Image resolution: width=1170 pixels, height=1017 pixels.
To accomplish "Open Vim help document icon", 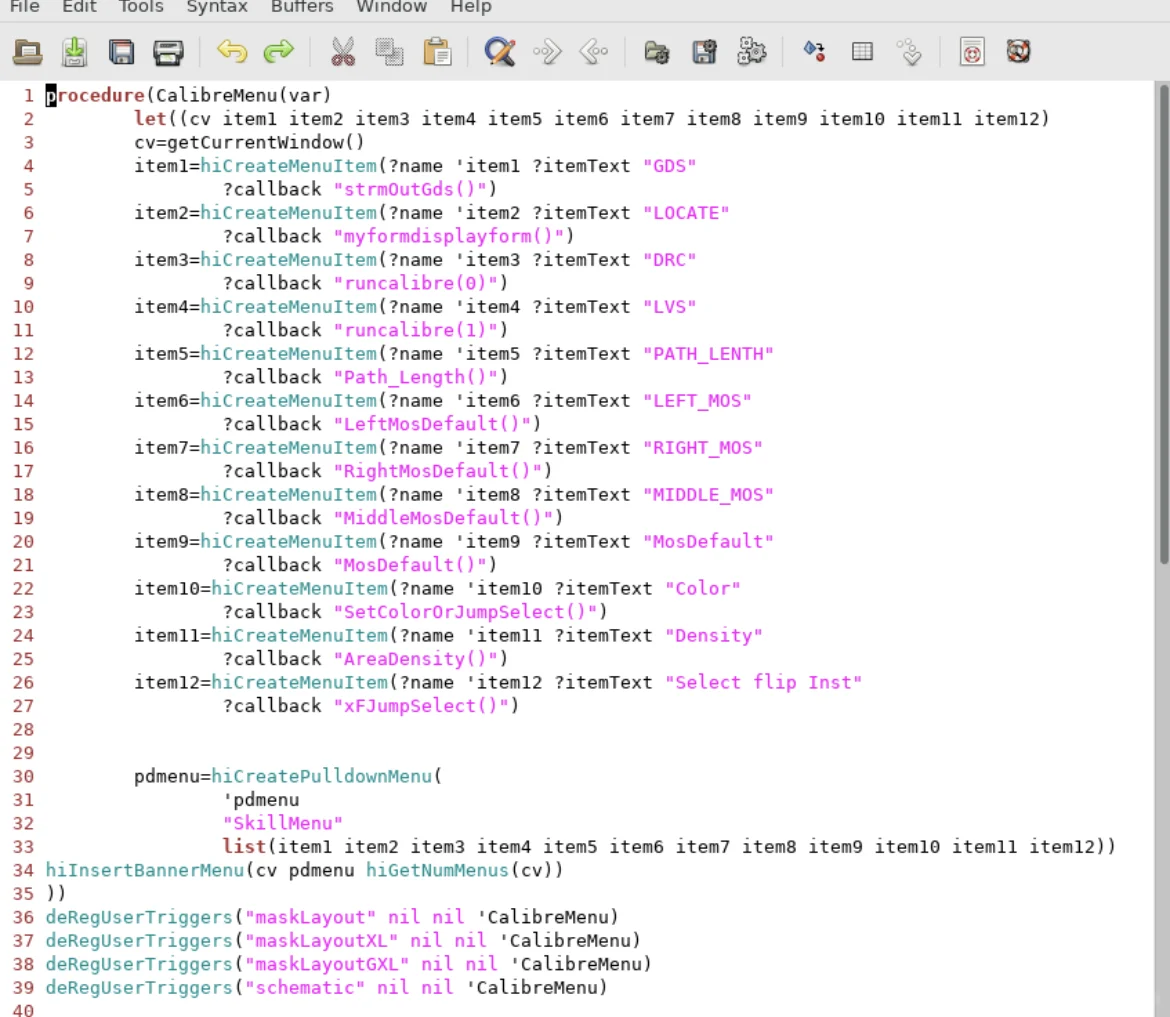I will (972, 52).
